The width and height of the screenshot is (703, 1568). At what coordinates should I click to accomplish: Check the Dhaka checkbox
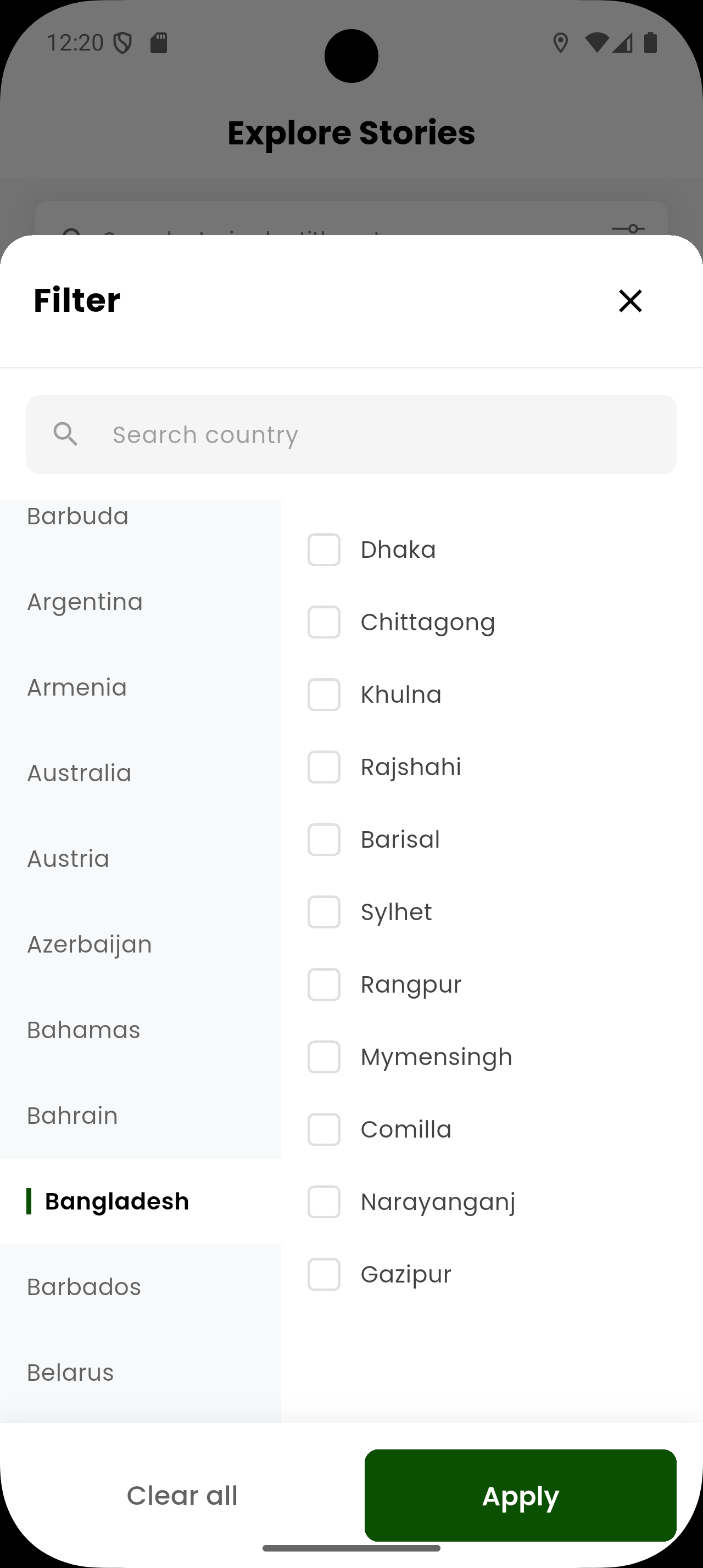click(x=324, y=550)
